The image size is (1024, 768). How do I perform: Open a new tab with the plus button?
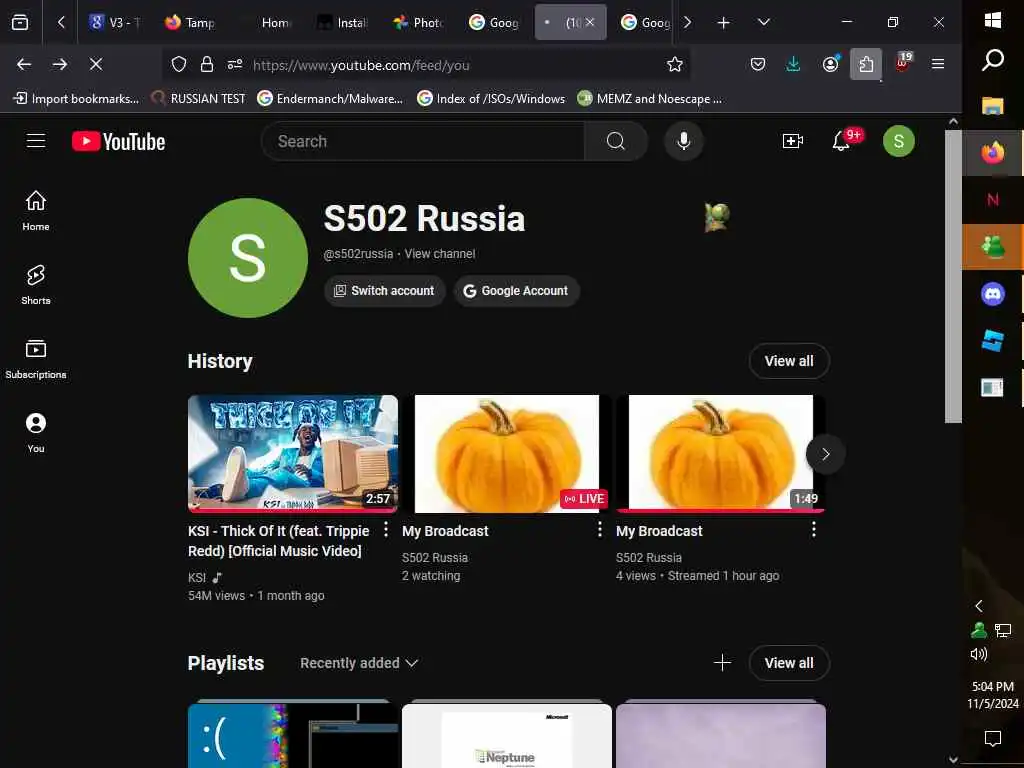[x=724, y=23]
